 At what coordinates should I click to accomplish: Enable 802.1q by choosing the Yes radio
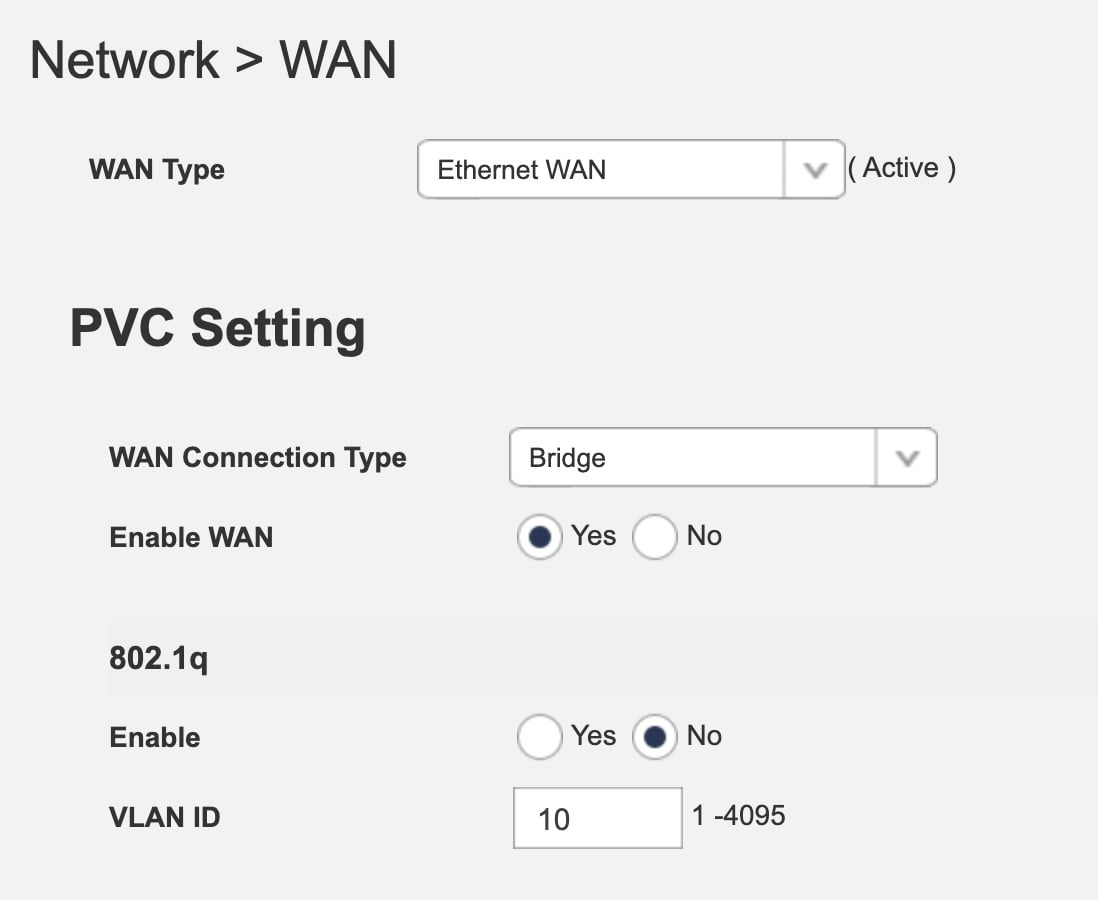click(x=539, y=738)
